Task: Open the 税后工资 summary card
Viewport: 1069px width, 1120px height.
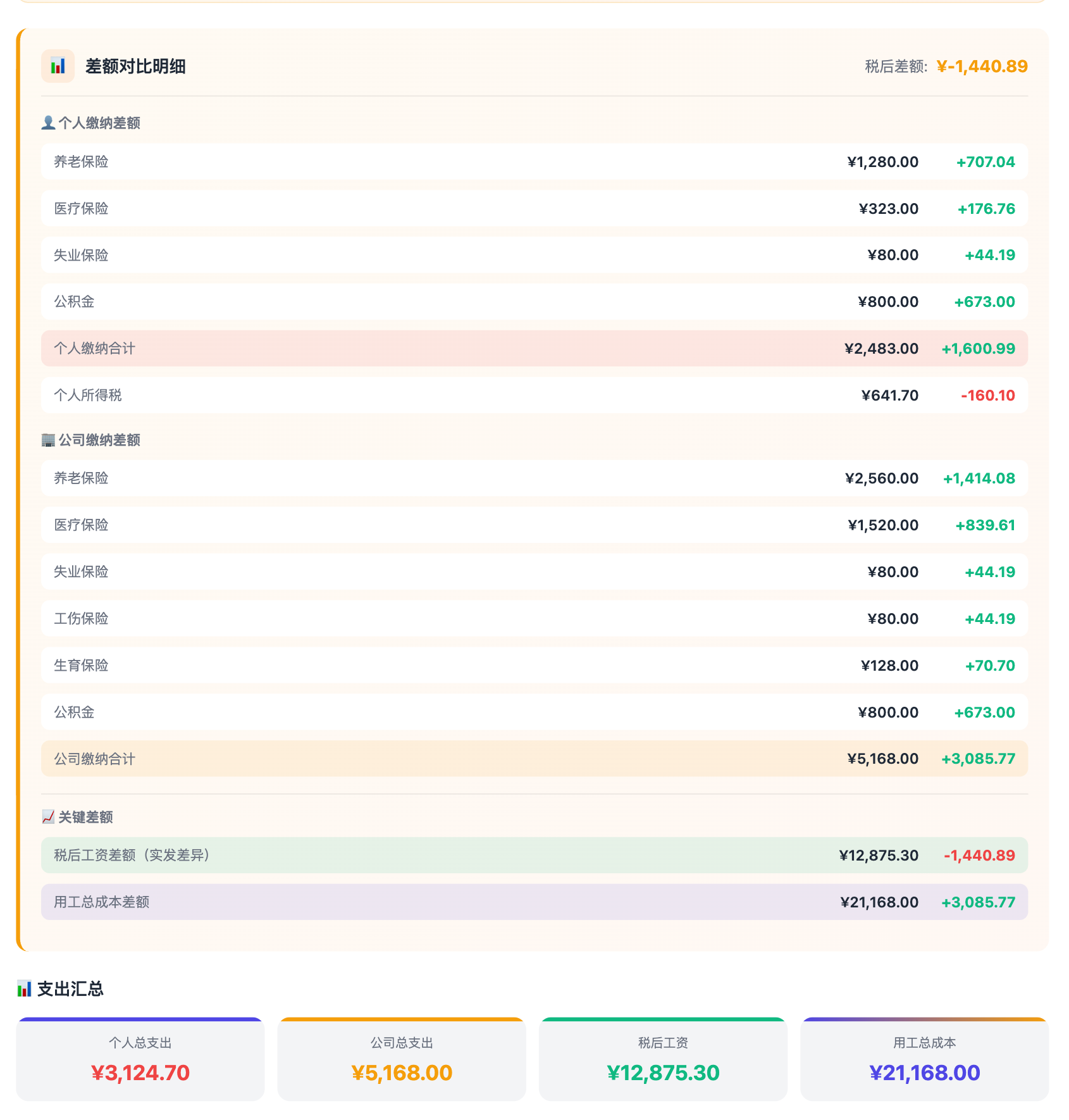Action: (663, 1059)
